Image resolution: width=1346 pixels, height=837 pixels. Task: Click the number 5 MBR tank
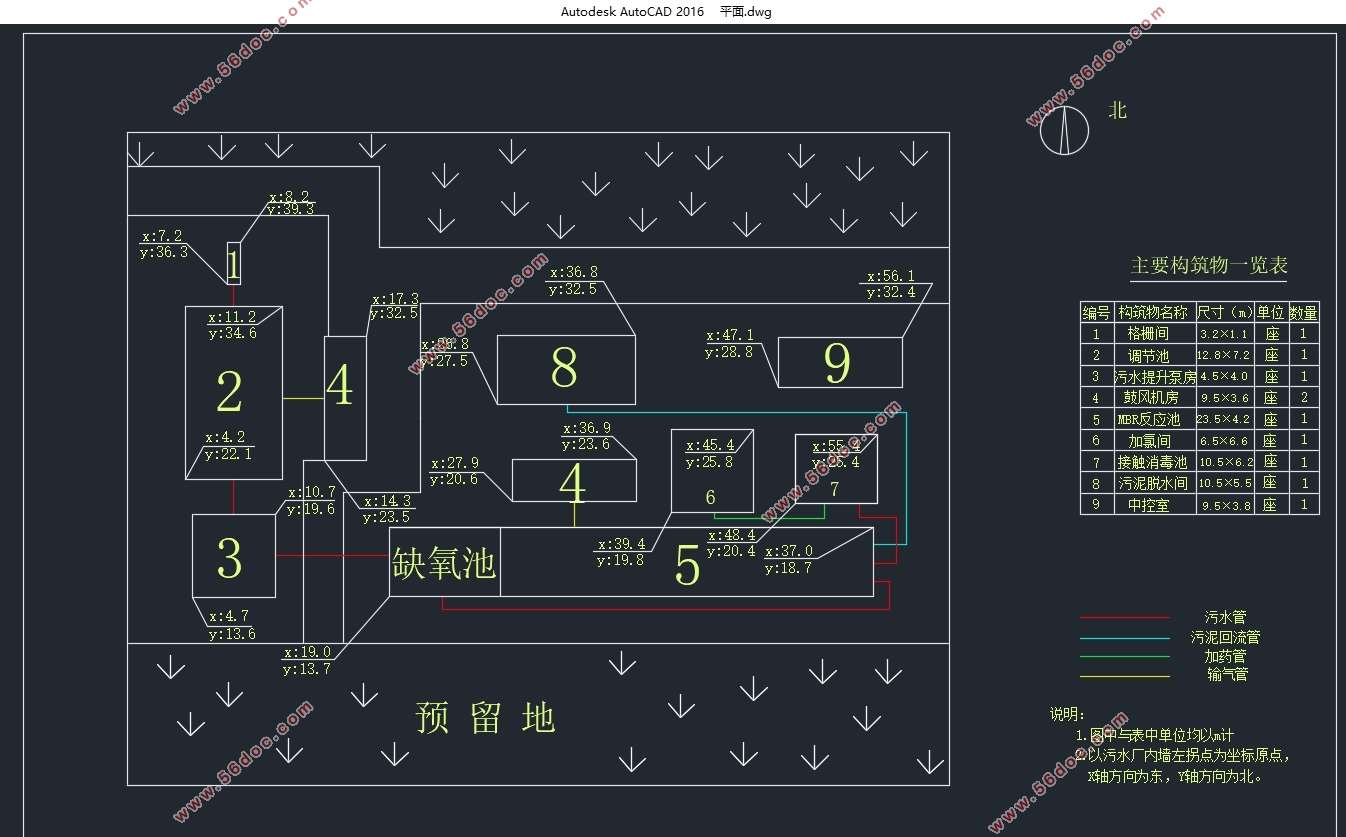click(686, 562)
